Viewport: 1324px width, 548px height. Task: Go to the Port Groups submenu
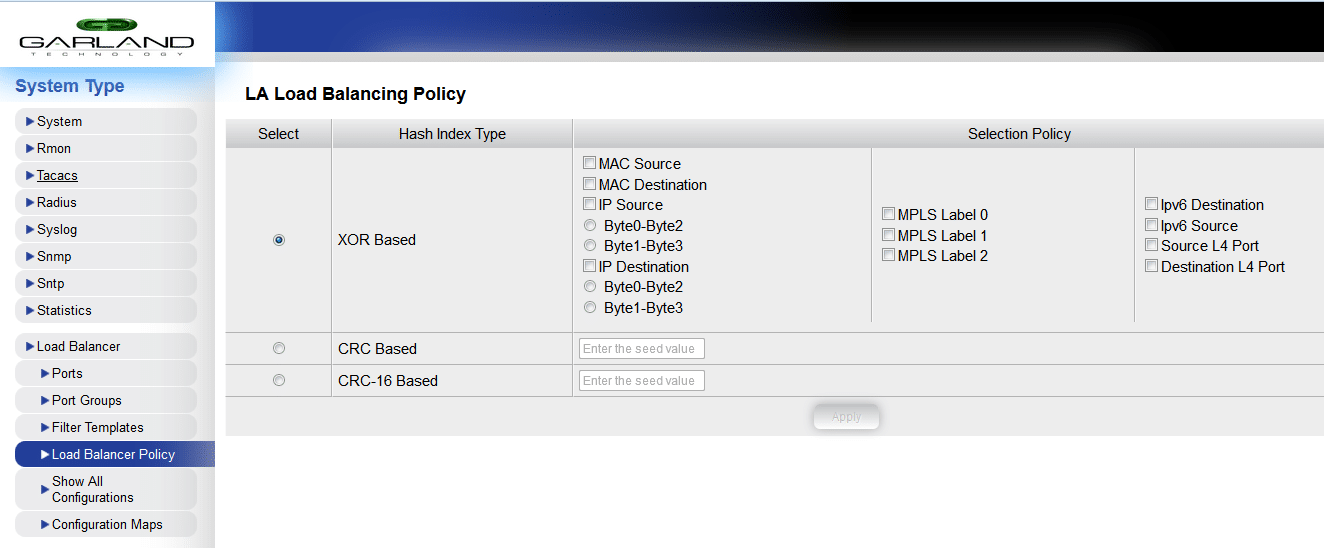(105, 400)
